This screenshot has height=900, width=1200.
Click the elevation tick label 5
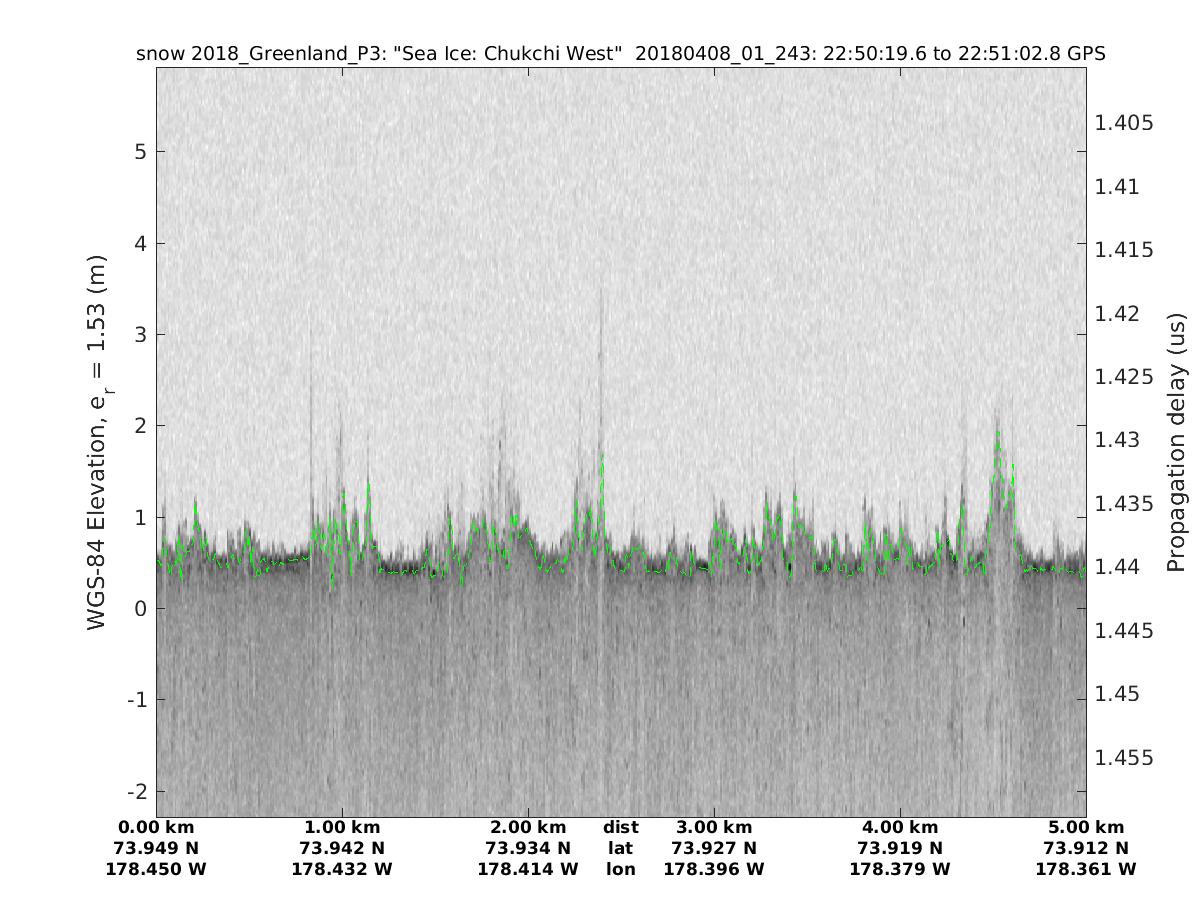pyautogui.click(x=138, y=152)
